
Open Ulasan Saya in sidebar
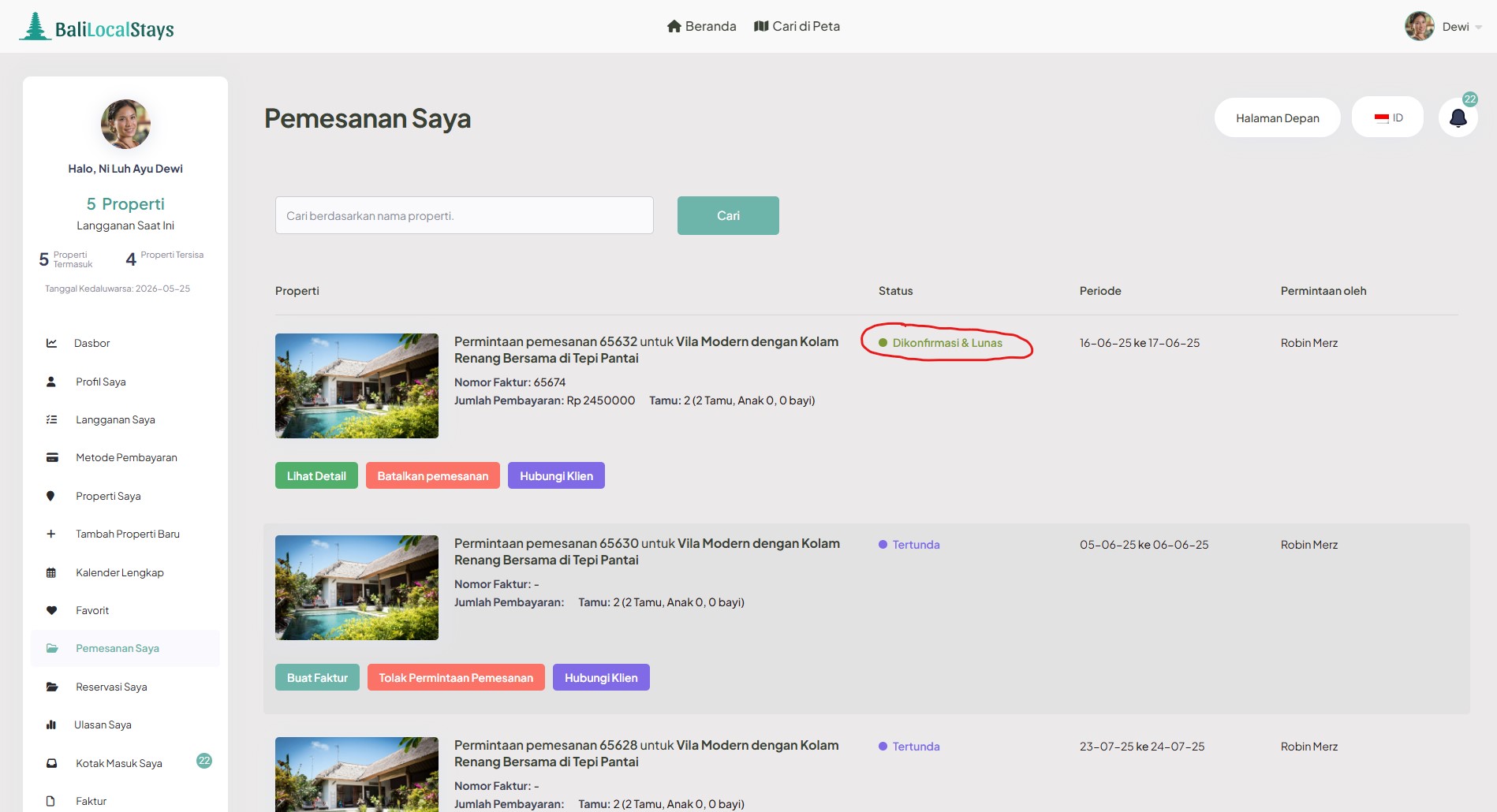point(103,724)
